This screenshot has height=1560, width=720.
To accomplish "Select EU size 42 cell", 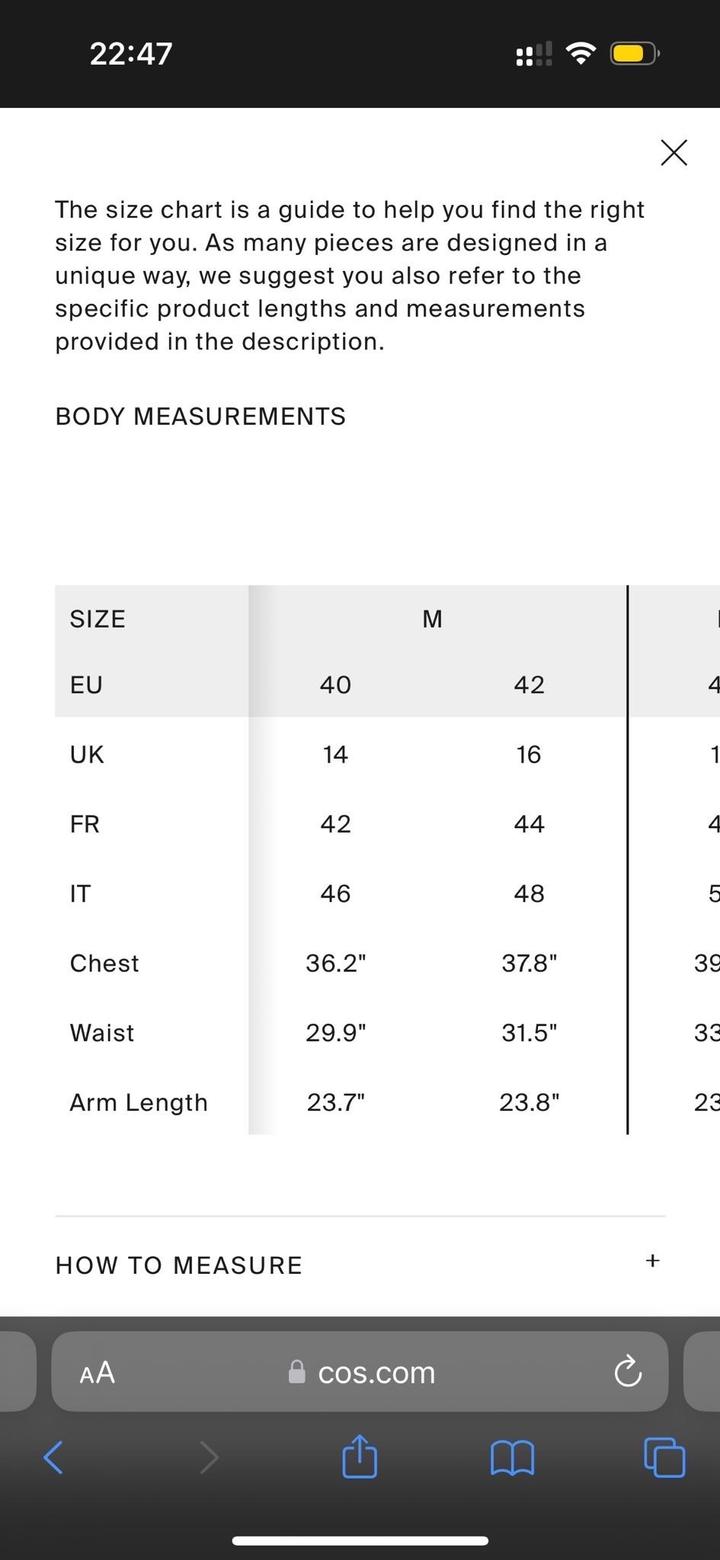I will point(529,685).
